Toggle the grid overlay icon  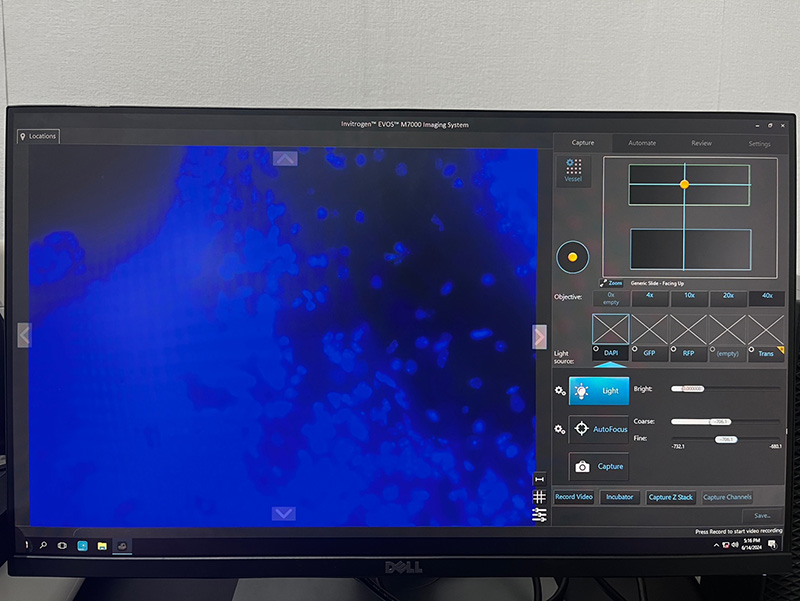(x=540, y=497)
